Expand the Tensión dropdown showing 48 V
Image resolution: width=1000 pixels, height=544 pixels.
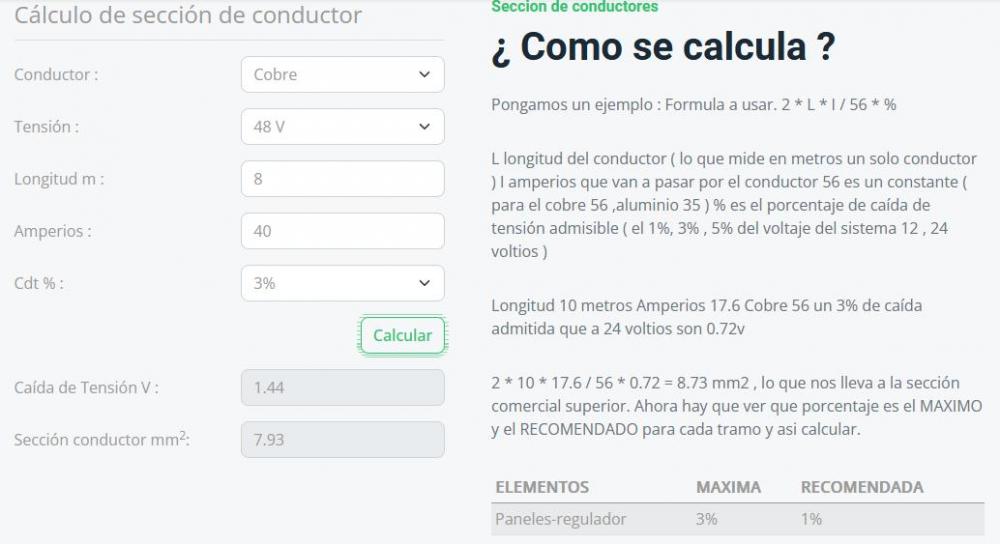(342, 126)
